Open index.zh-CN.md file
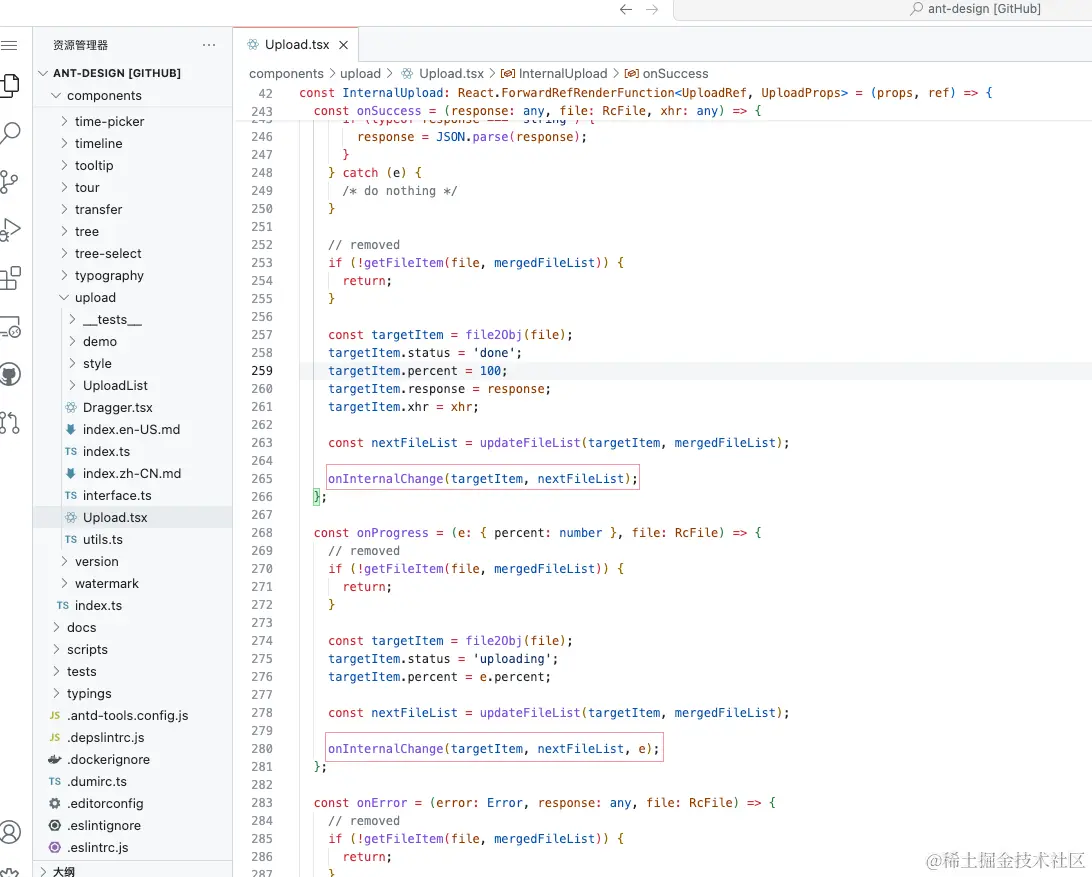Viewport: 1092px width, 877px height. [x=132, y=474]
